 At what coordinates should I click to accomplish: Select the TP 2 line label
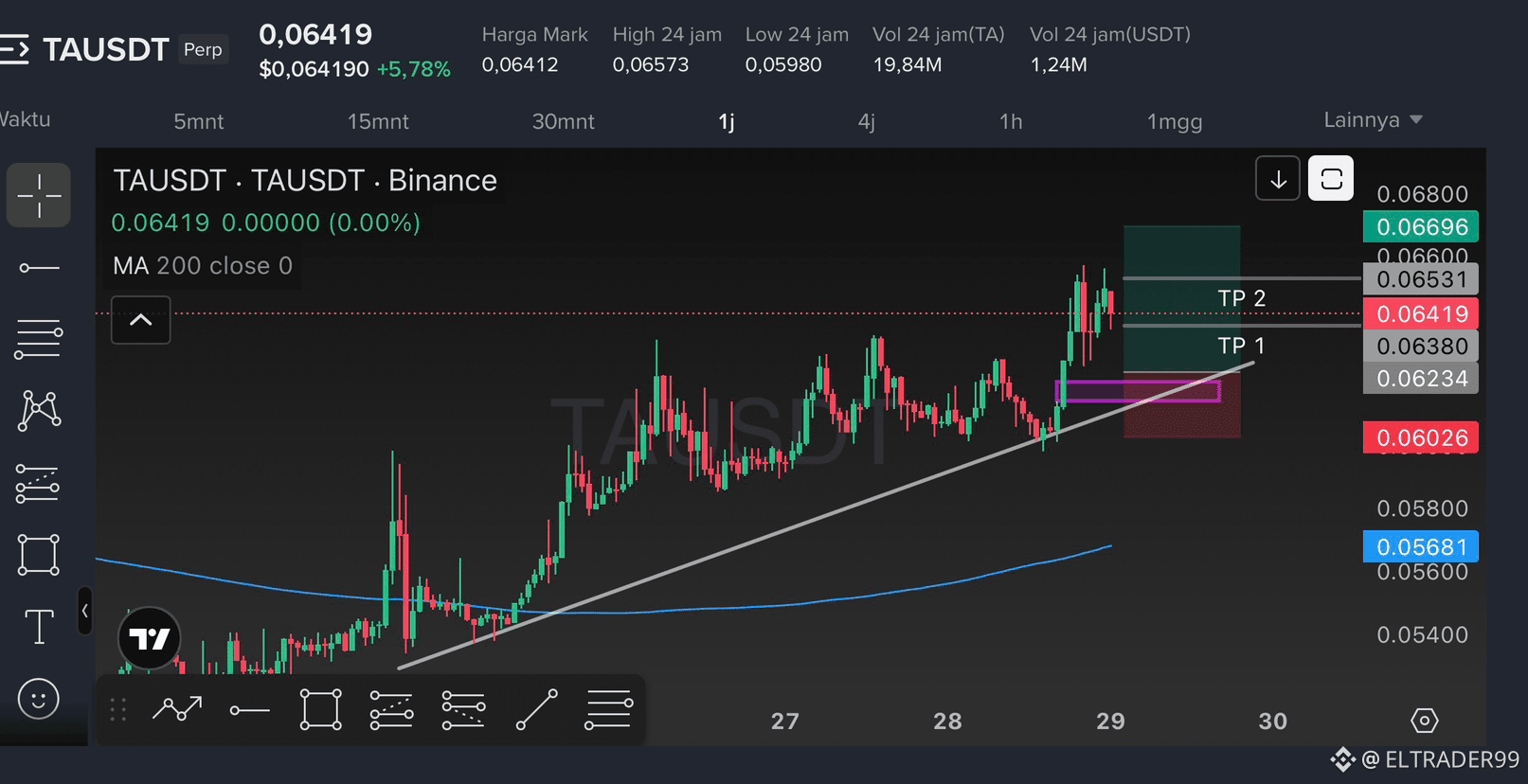pos(1241,298)
